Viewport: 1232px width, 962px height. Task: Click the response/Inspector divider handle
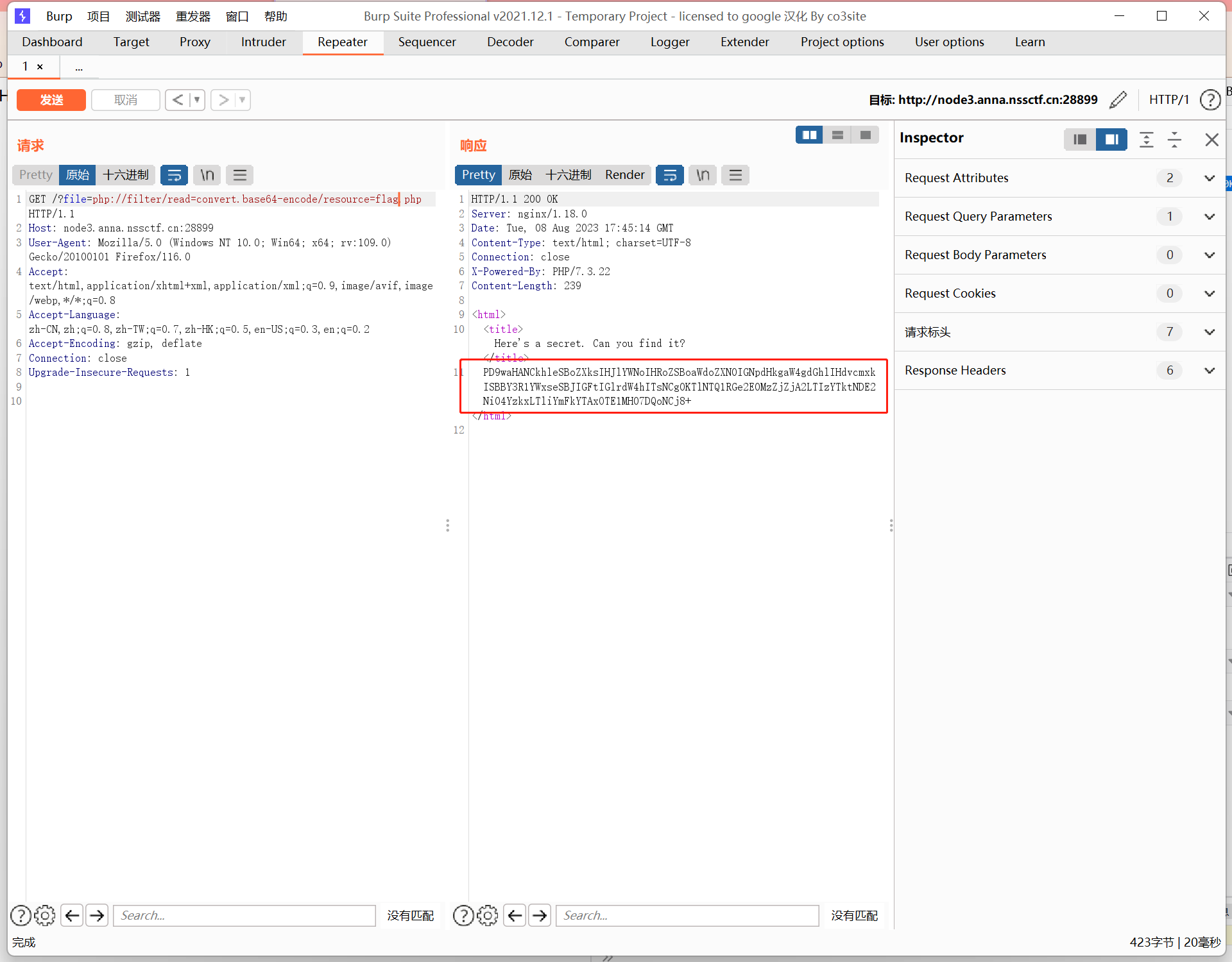coord(891,526)
